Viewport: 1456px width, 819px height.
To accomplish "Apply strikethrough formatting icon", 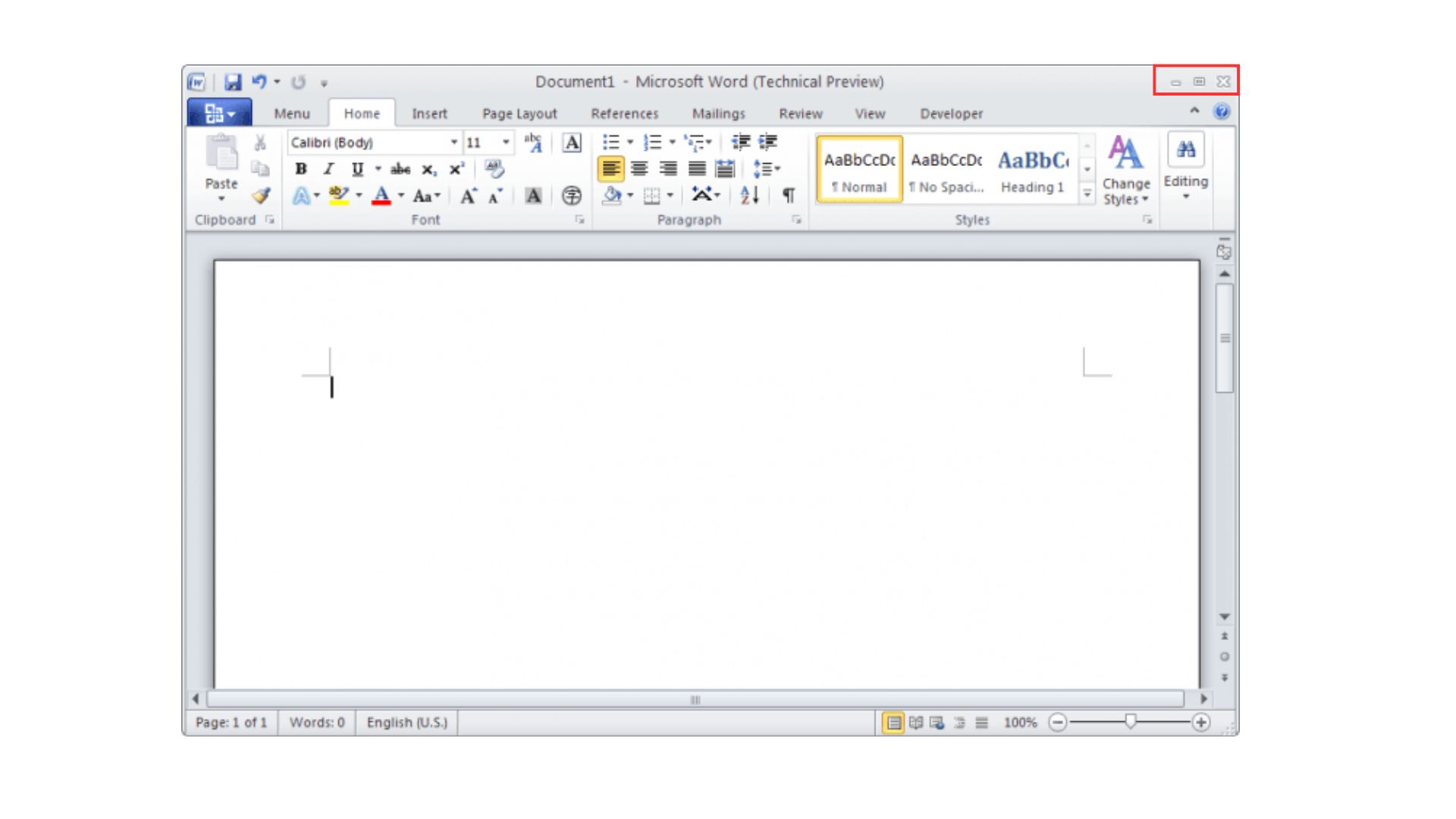I will pos(400,170).
